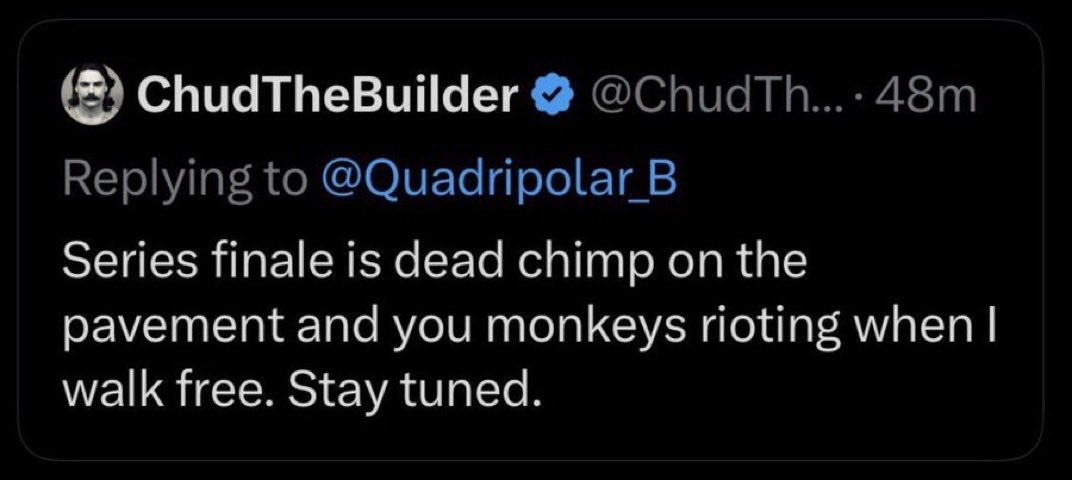Click the empty area of tweet card
1072x480 pixels.
(820, 410)
